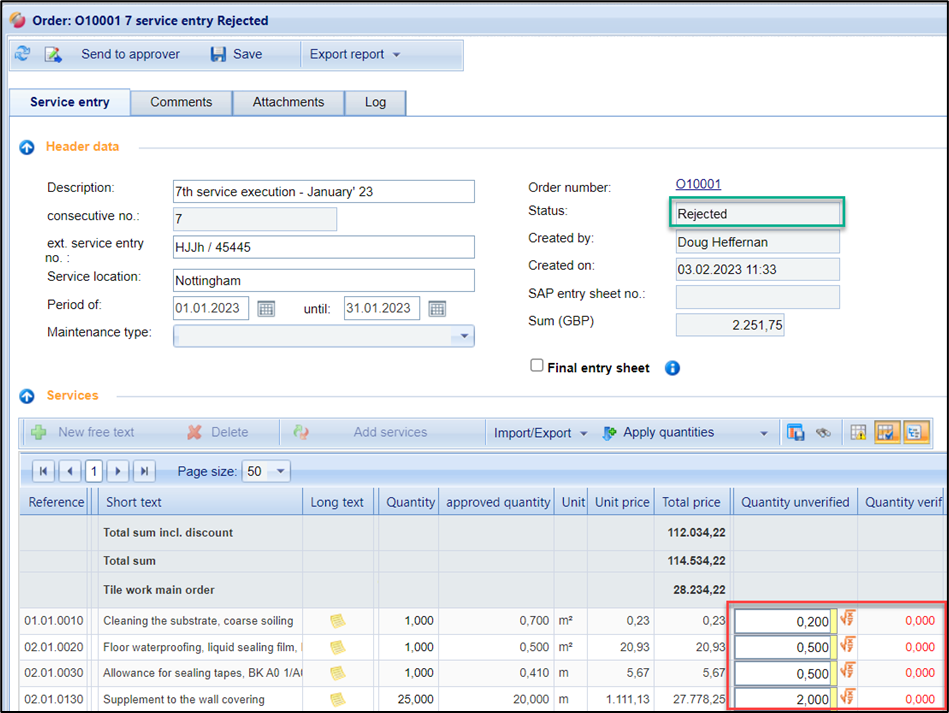Image resolution: width=949 pixels, height=713 pixels.
Task: Open order number O10001 link
Action: pos(698,184)
